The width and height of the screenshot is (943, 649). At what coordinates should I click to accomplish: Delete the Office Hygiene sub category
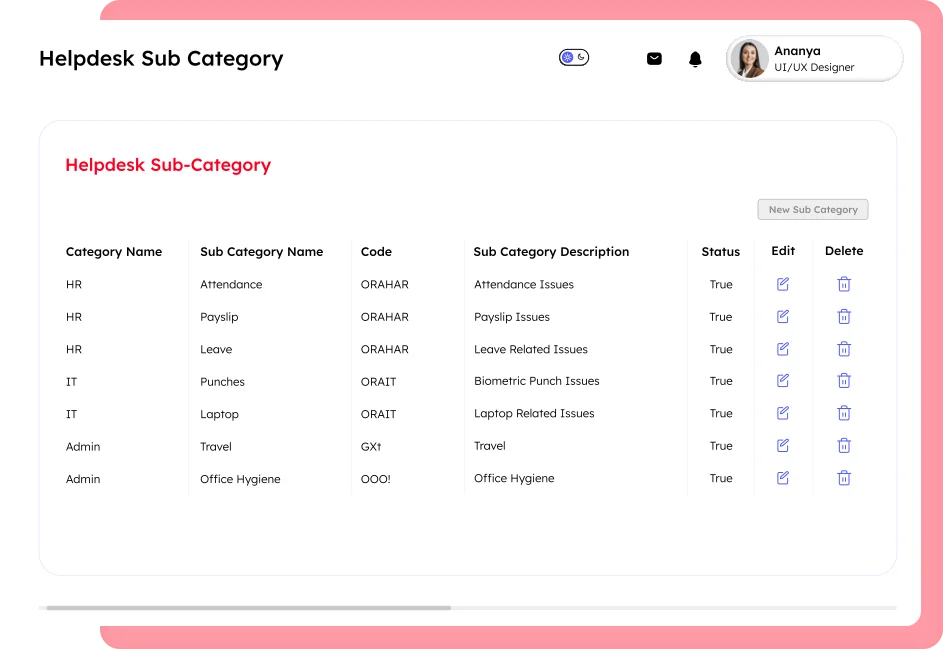pyautogui.click(x=843, y=478)
